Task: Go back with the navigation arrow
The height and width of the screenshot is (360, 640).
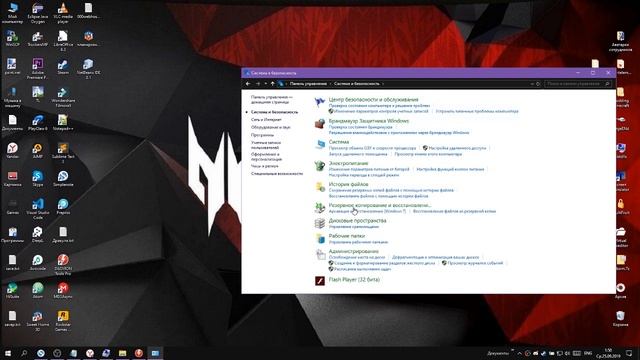Action: point(248,84)
